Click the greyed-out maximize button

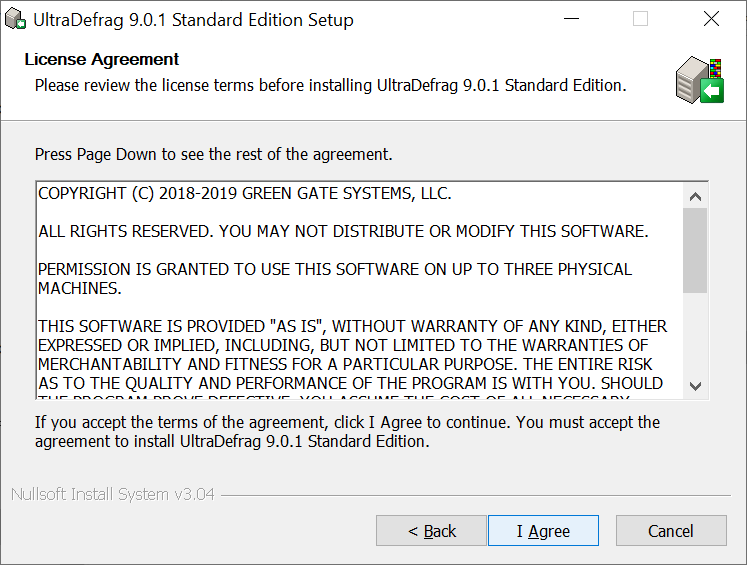tap(641, 19)
